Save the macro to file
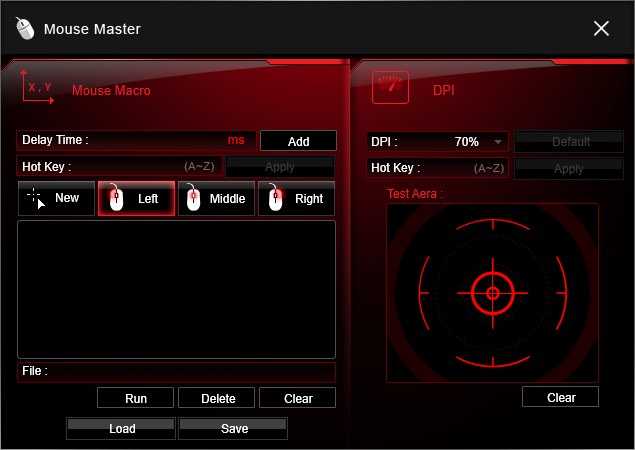635x450 pixels. tap(233, 429)
